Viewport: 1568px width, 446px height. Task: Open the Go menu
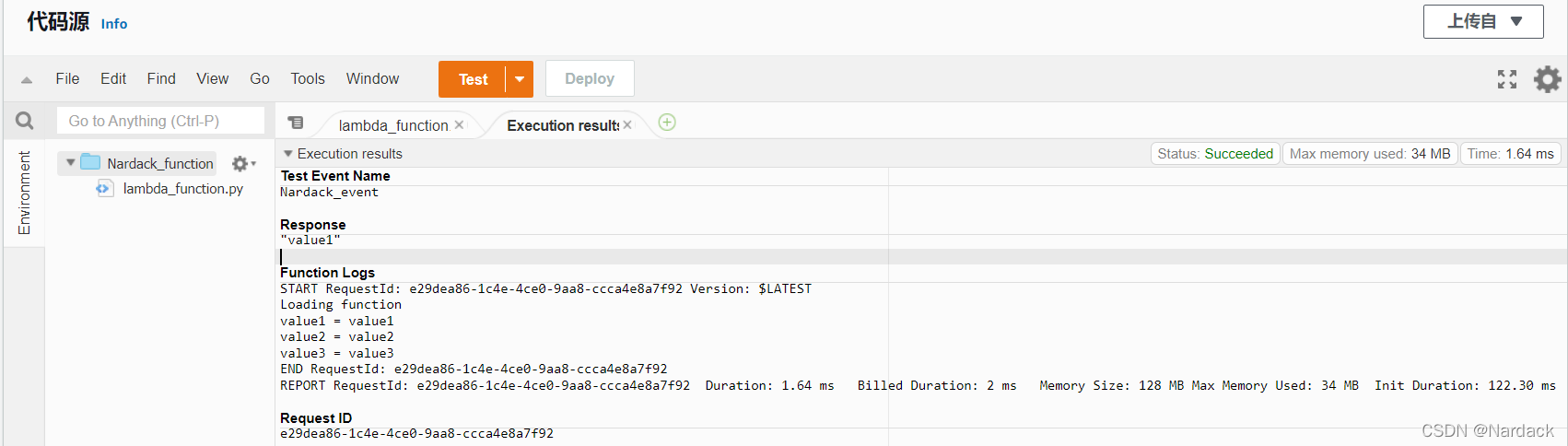260,79
